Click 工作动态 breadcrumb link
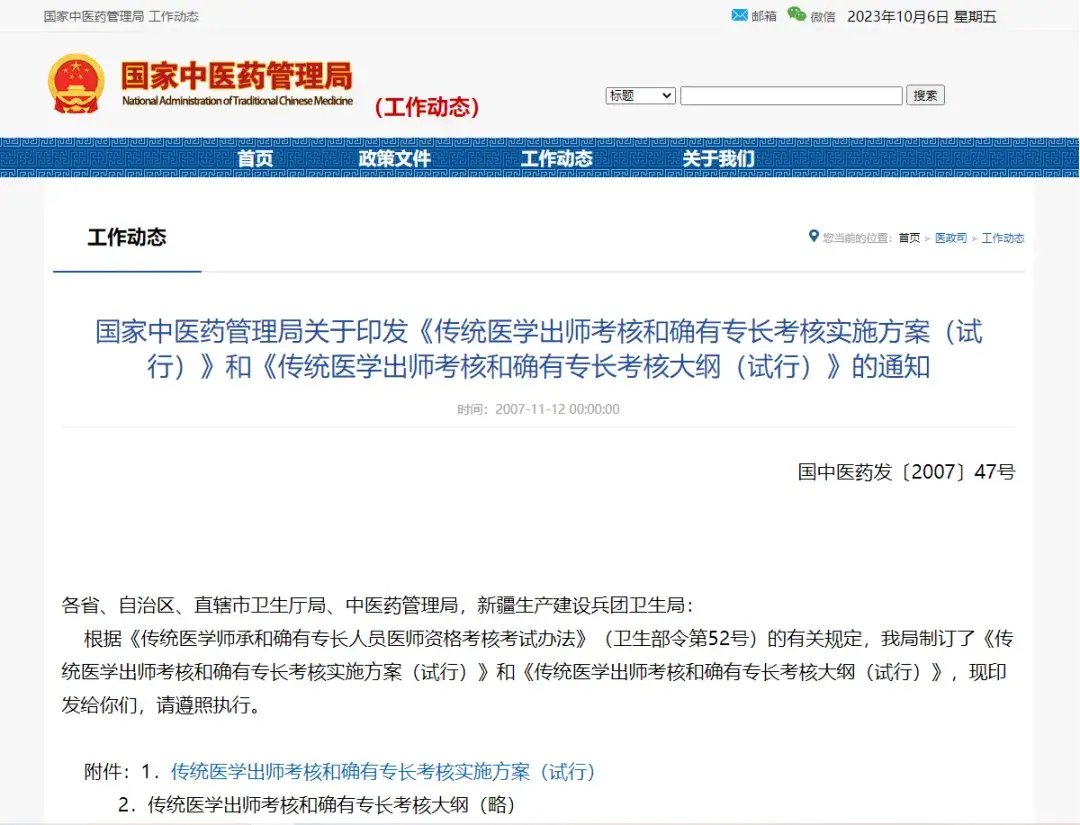 tap(1002, 238)
